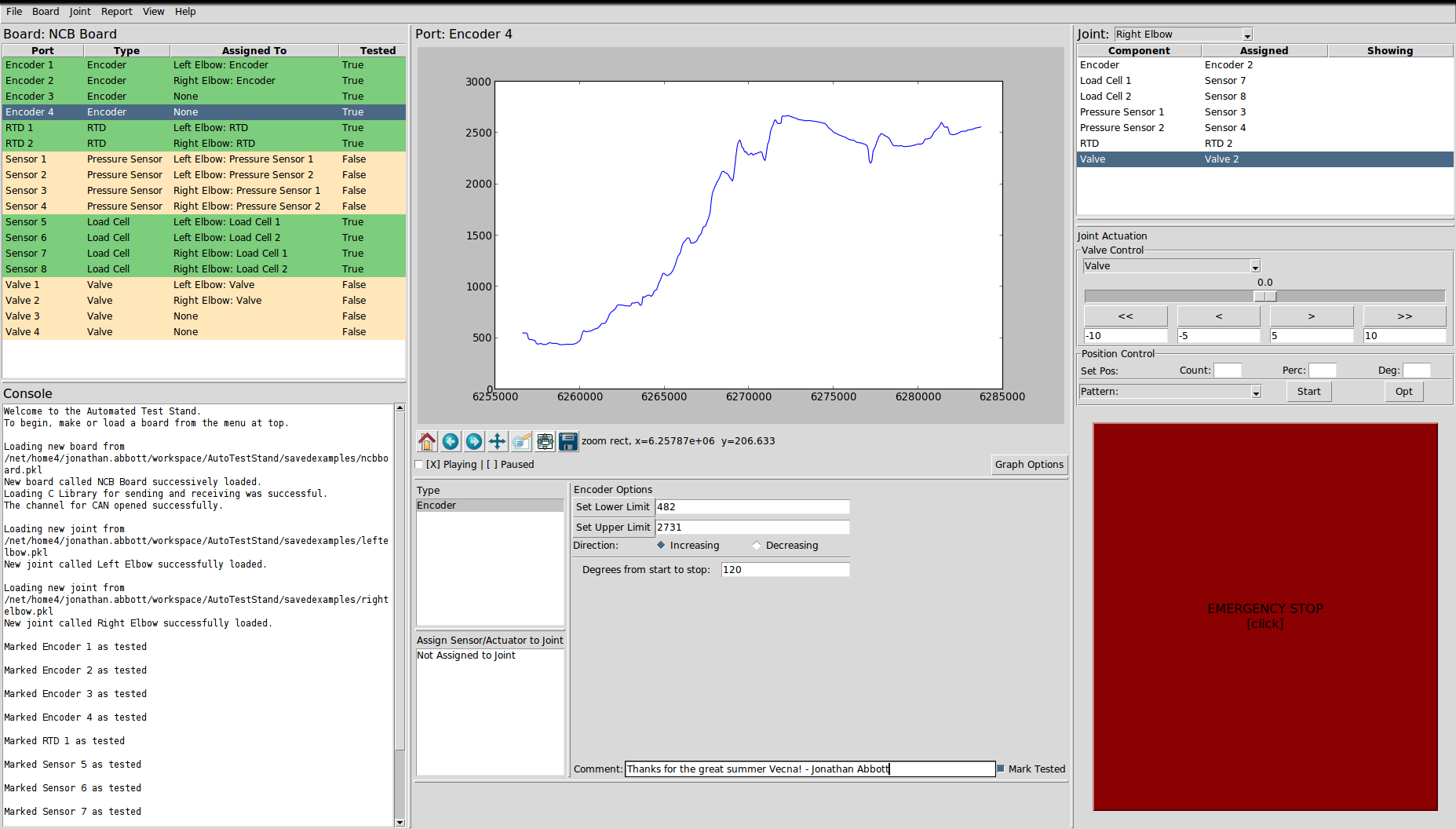The width and height of the screenshot is (1456, 829).
Task: Select the Decreasing direction option
Action: coord(757,546)
